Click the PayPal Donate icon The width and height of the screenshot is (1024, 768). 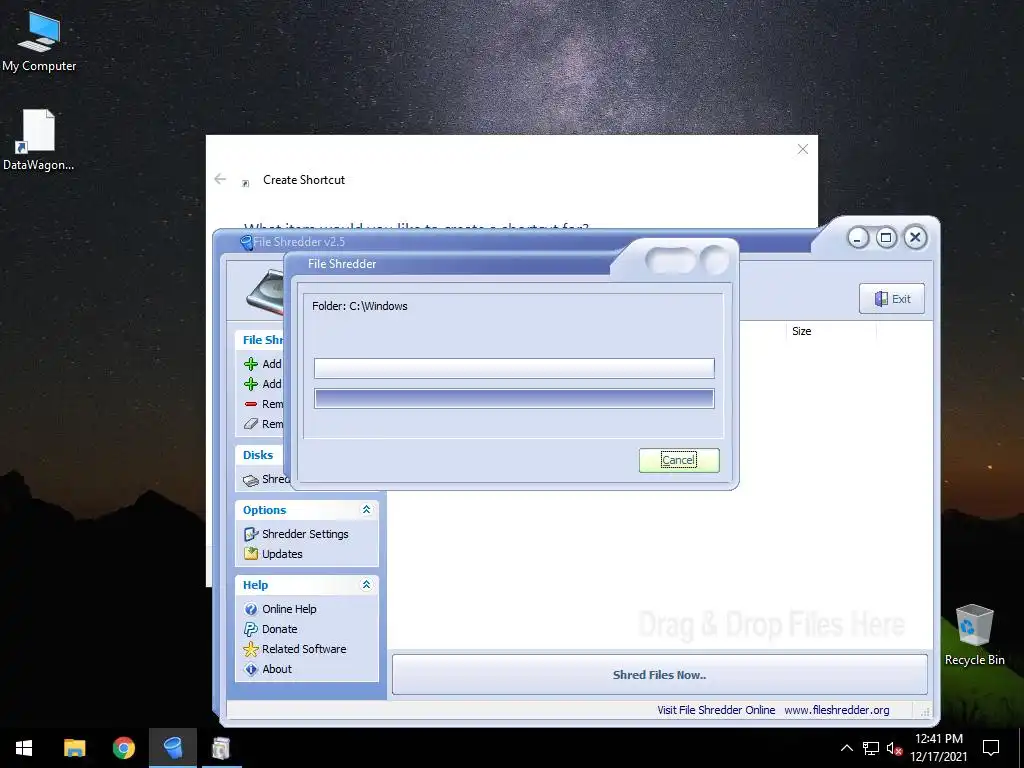[251, 629]
